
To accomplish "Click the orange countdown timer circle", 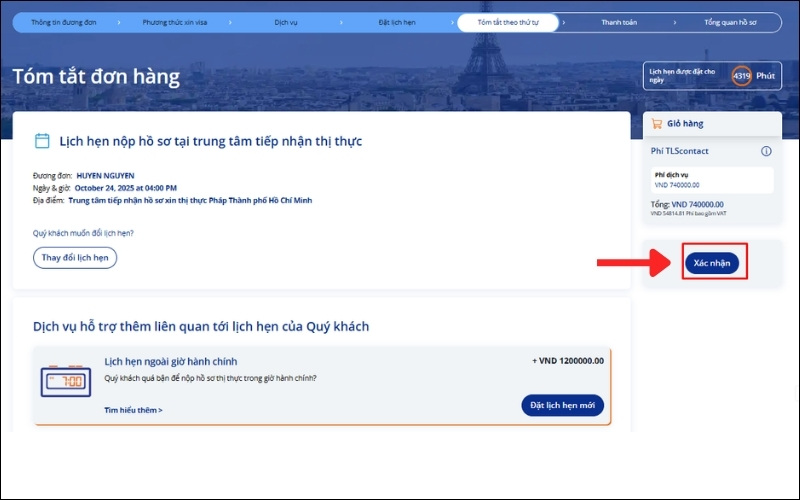I will 741,76.
